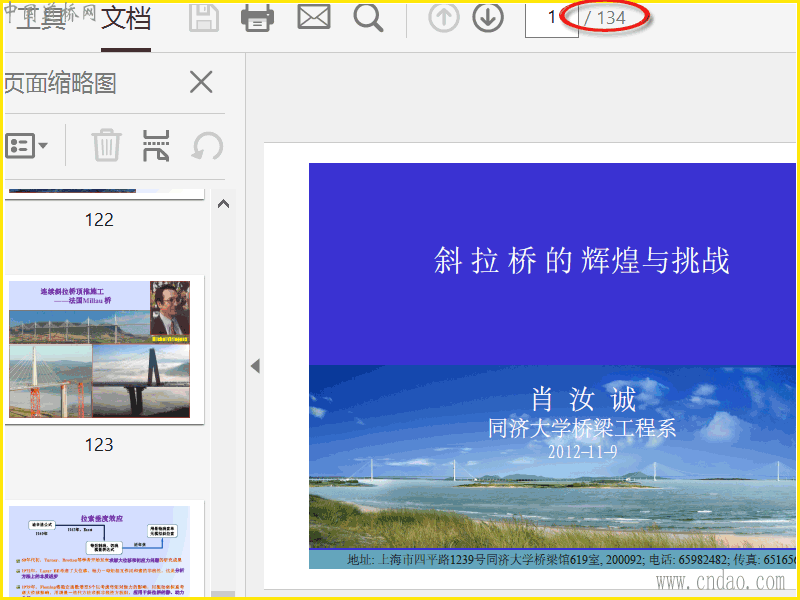Click the date 2012-11-9 on slide

583,452
